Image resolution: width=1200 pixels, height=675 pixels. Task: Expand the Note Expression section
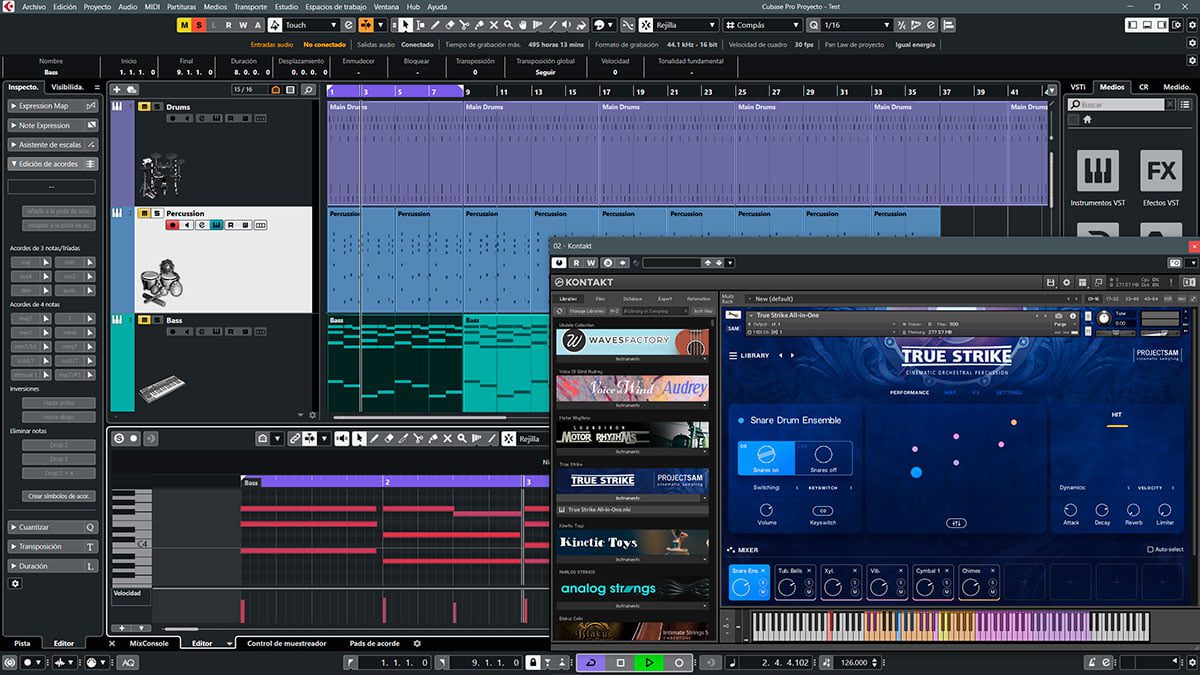pos(53,125)
